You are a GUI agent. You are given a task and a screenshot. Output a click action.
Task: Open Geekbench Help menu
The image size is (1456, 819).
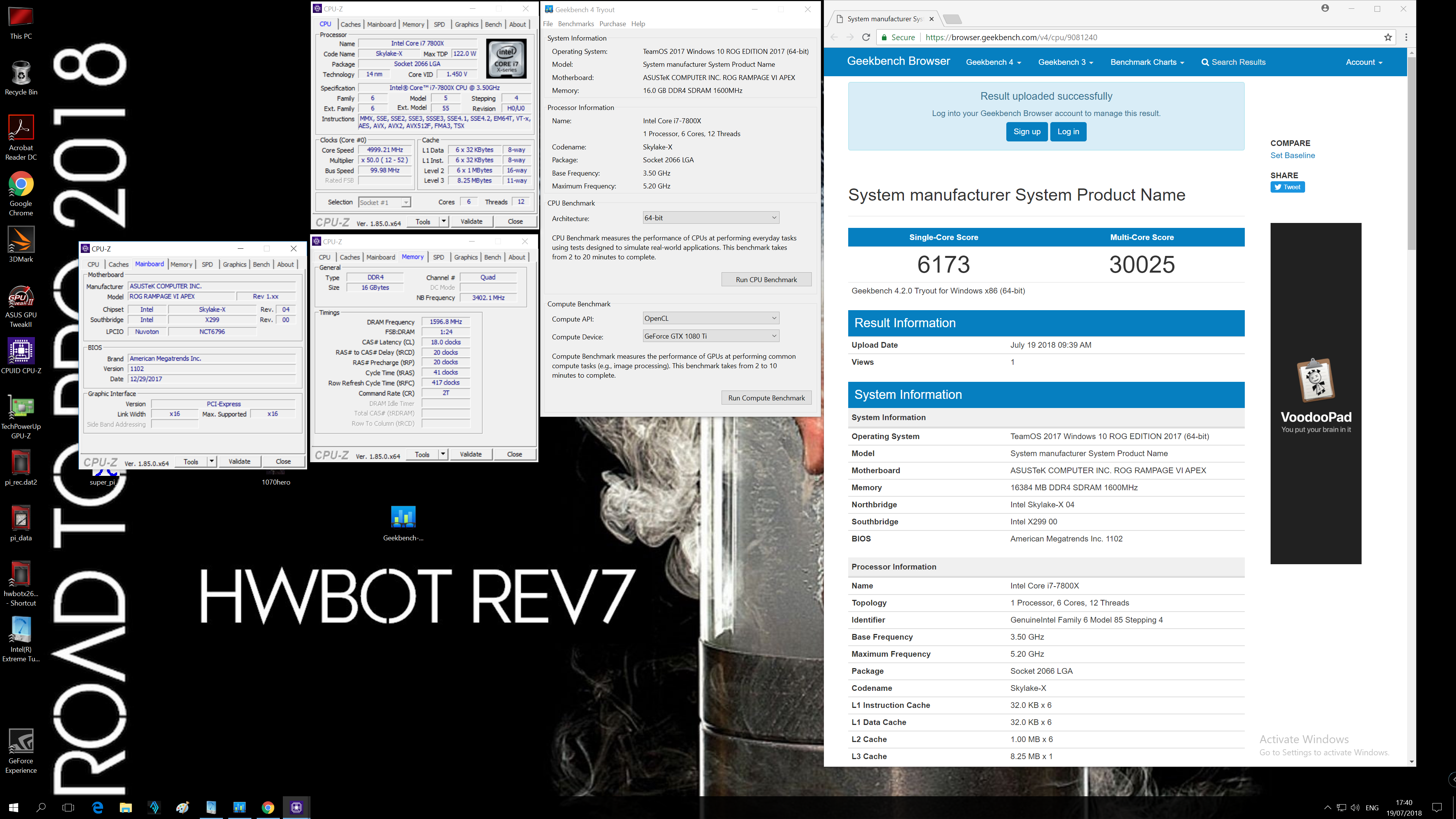point(638,24)
